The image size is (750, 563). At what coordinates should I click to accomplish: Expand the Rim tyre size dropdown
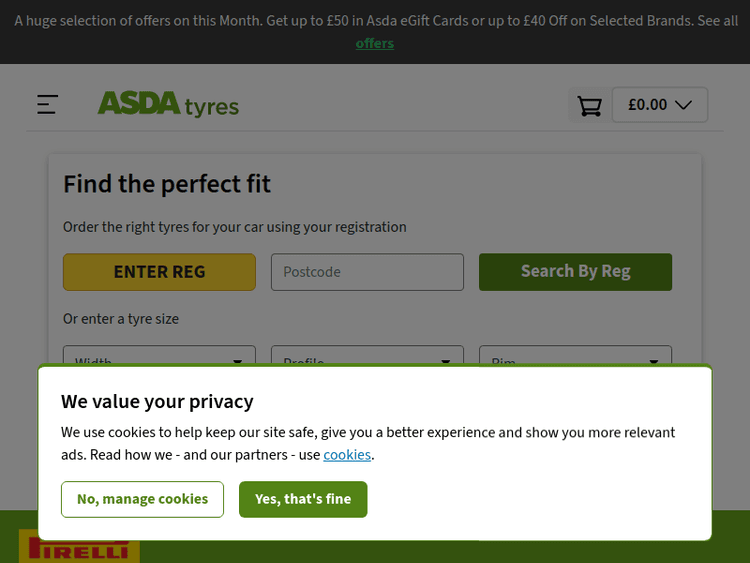click(575, 358)
